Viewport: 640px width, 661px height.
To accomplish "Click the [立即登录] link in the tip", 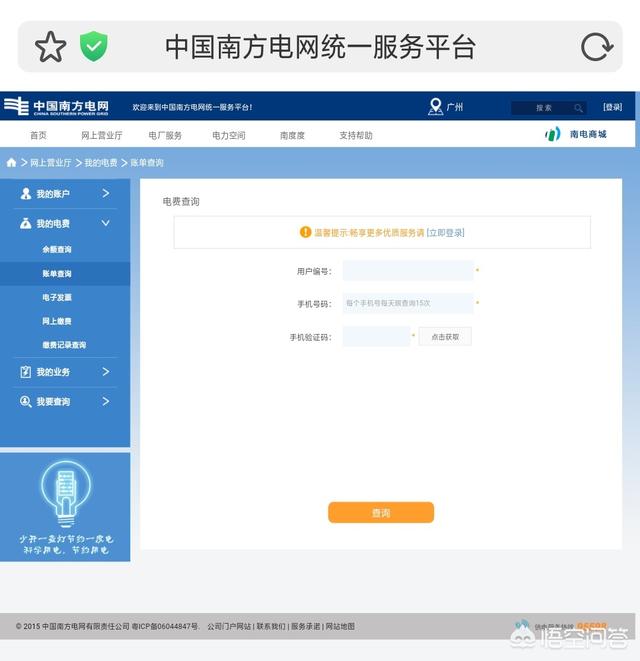I will click(445, 233).
